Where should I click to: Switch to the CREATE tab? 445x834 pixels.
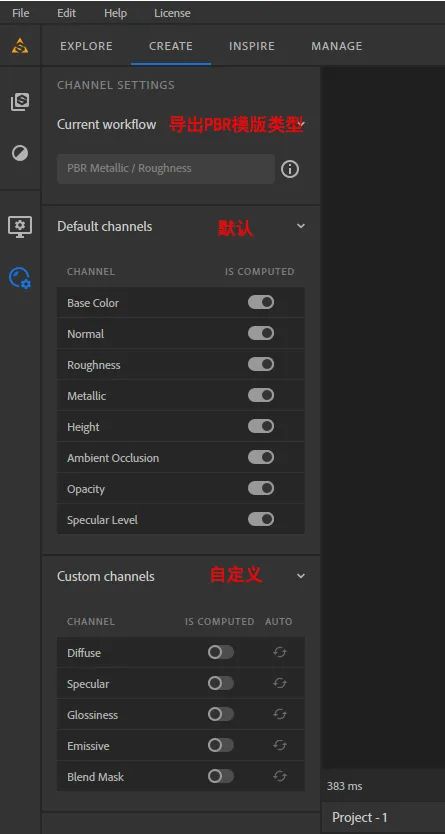coord(171,46)
